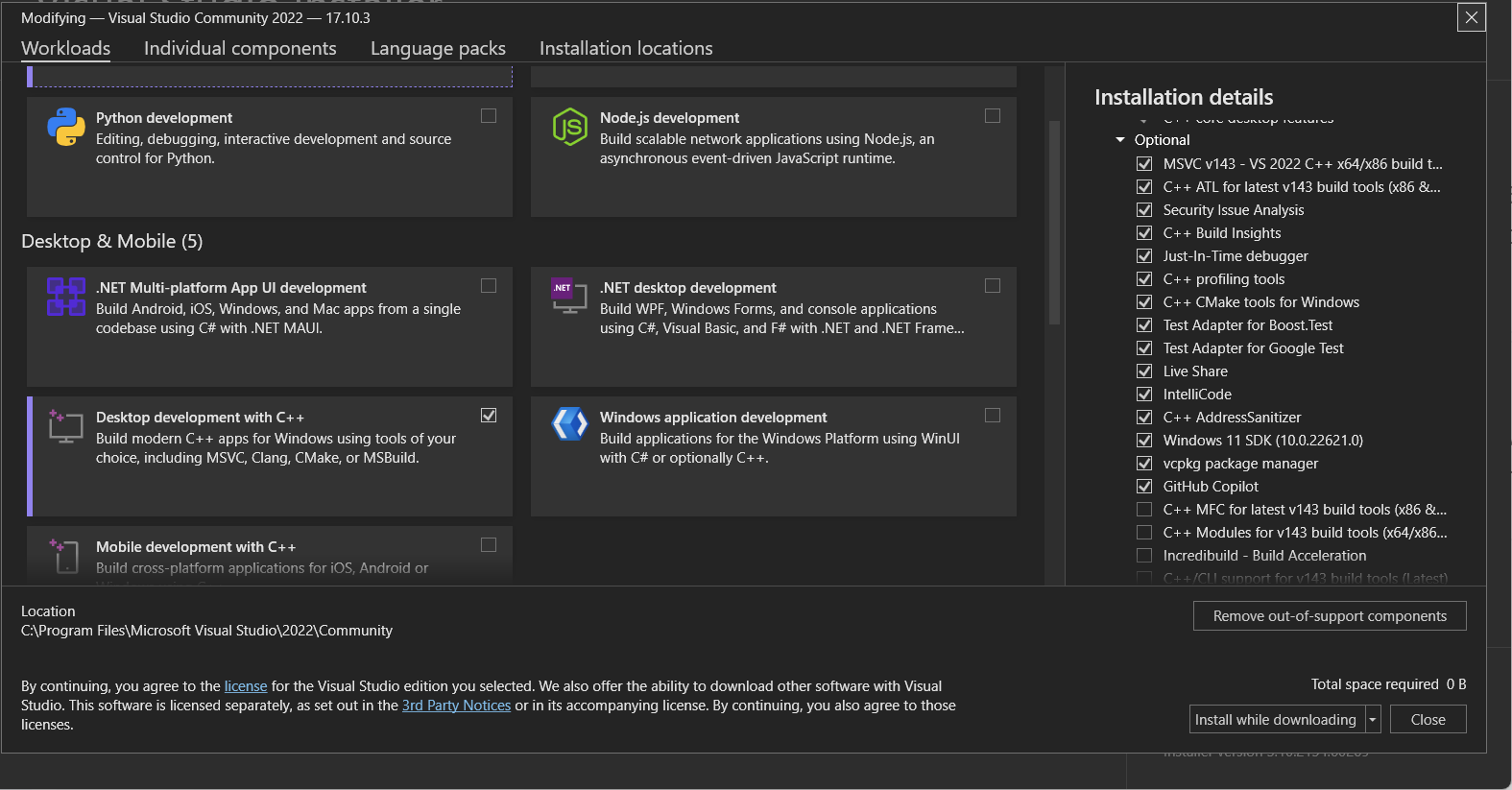1512x790 pixels.
Task: Select the Install while downloading combo box
Action: [x=1275, y=720]
